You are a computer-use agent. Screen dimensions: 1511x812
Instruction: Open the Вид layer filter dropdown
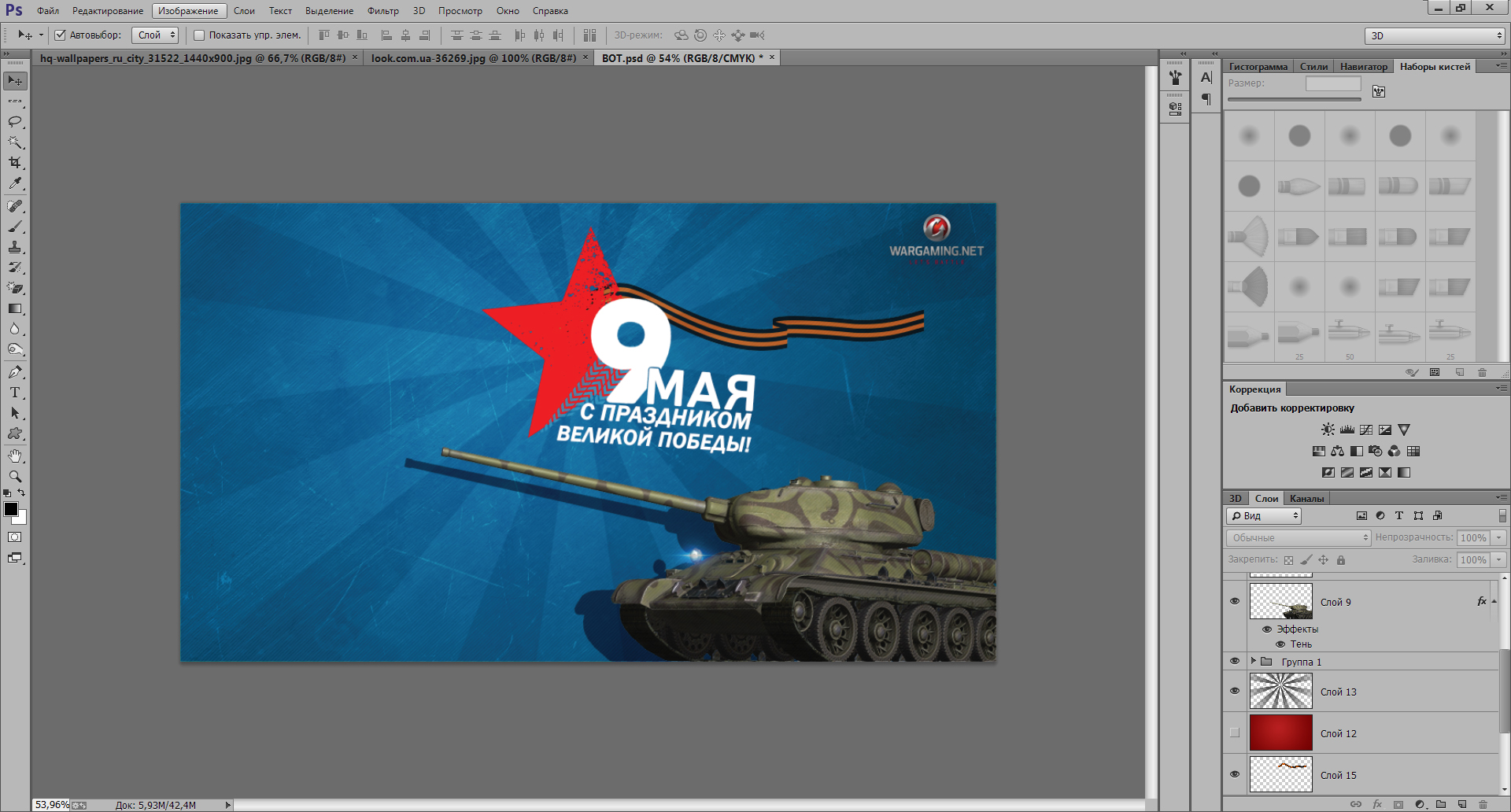[1264, 516]
